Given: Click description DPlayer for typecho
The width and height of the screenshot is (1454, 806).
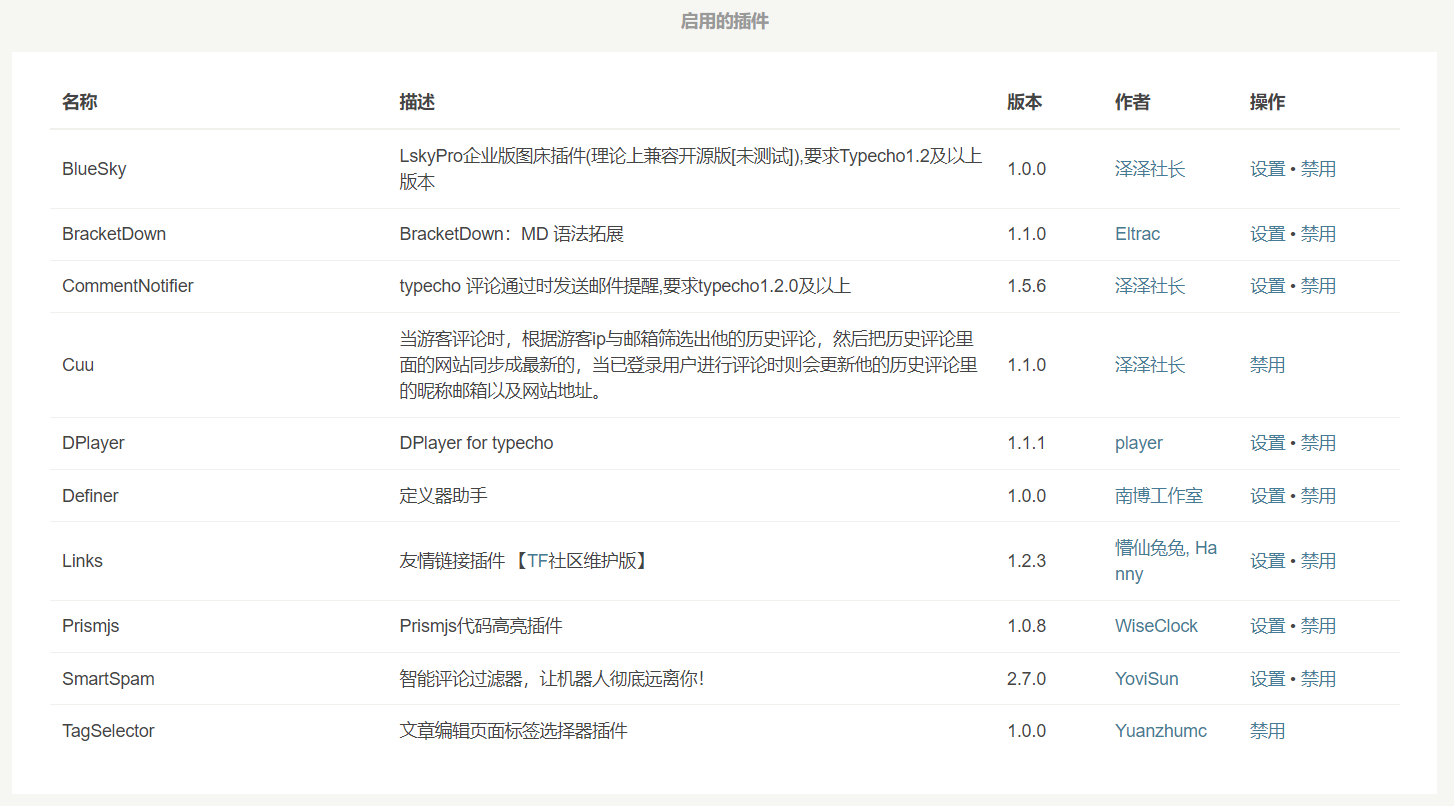Looking at the screenshot, I should (476, 443).
